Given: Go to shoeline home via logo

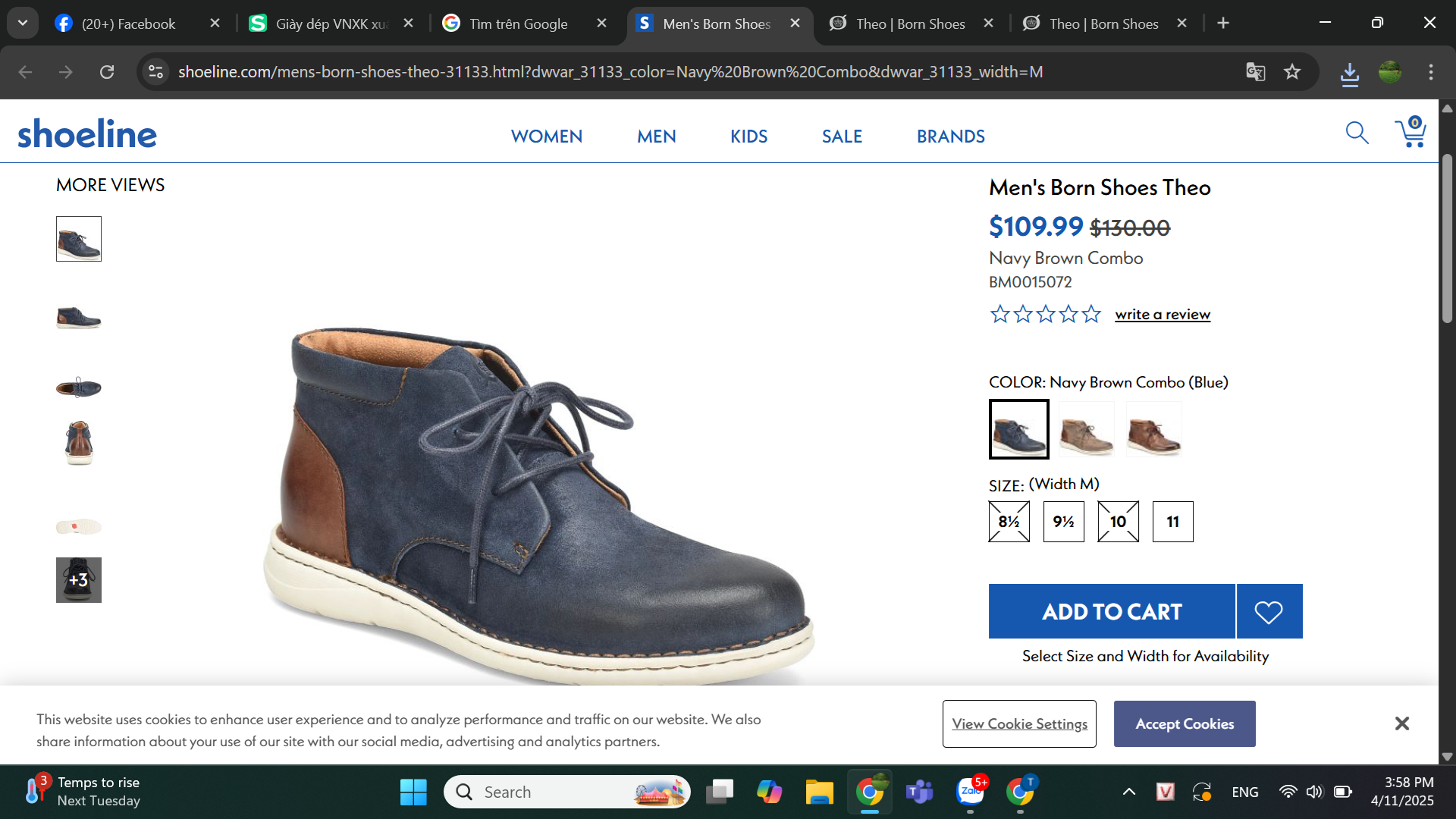Looking at the screenshot, I should tap(87, 133).
